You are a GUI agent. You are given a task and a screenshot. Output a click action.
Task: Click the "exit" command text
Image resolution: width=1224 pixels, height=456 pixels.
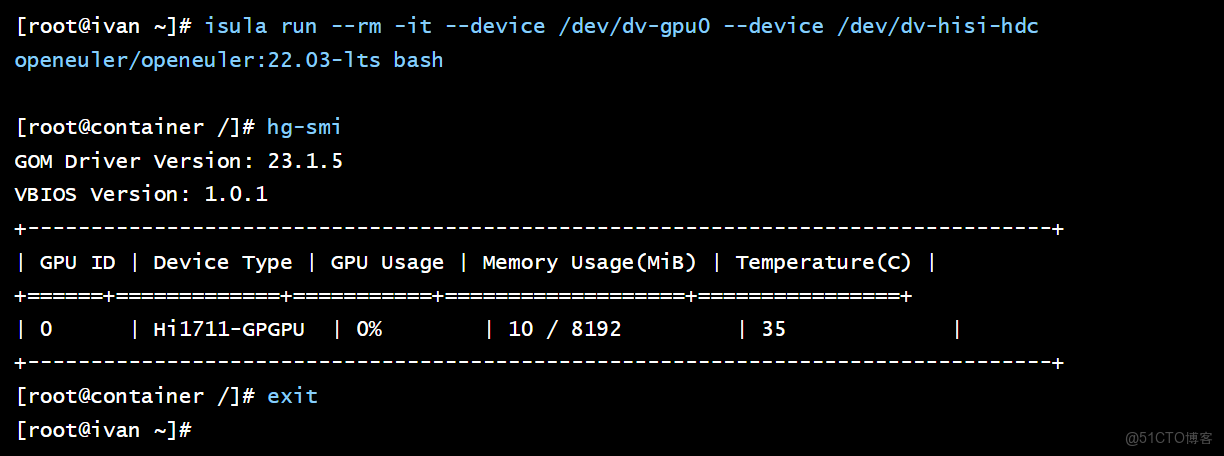tap(292, 396)
